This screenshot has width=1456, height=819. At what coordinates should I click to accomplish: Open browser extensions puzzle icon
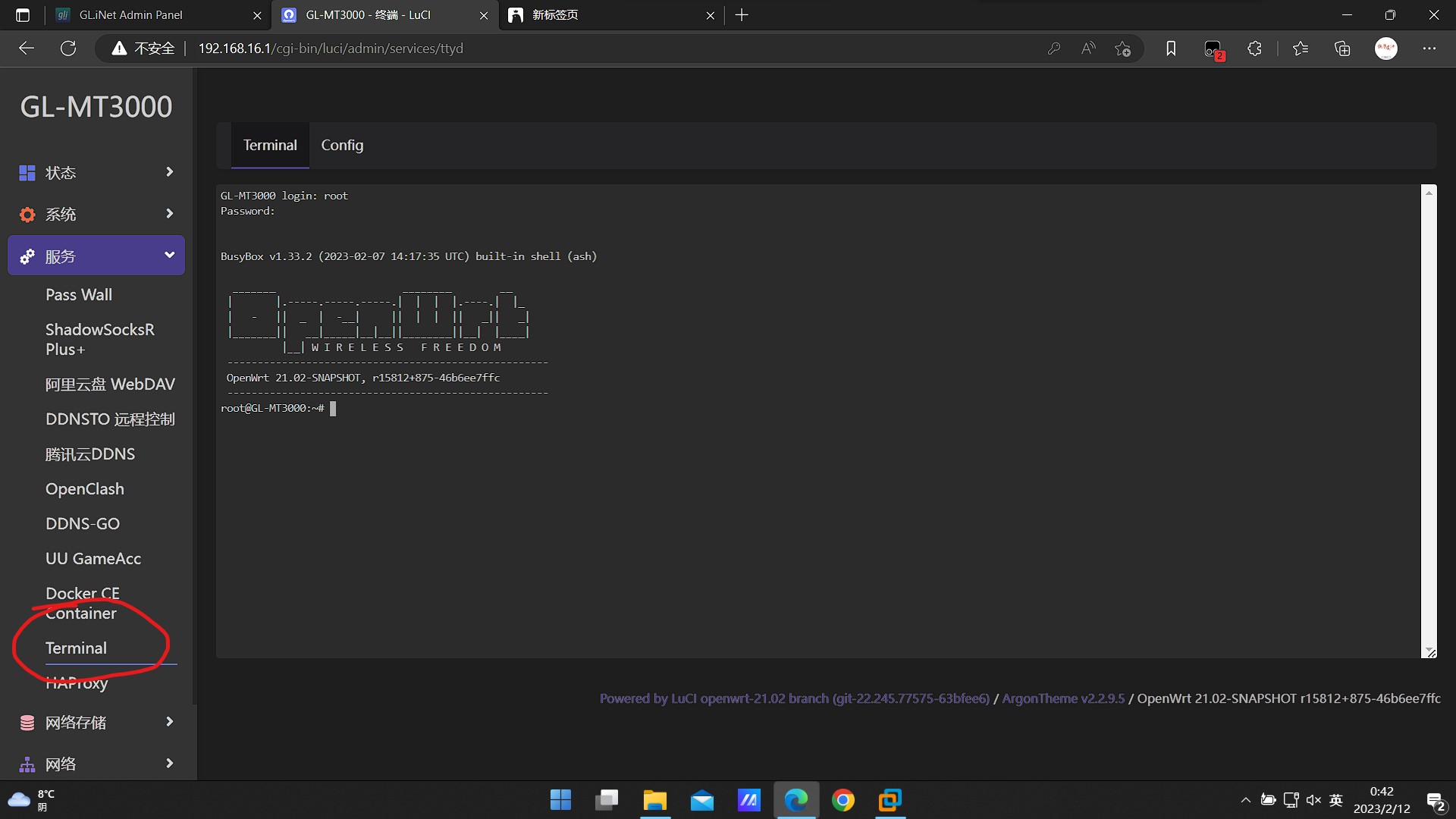1254,49
